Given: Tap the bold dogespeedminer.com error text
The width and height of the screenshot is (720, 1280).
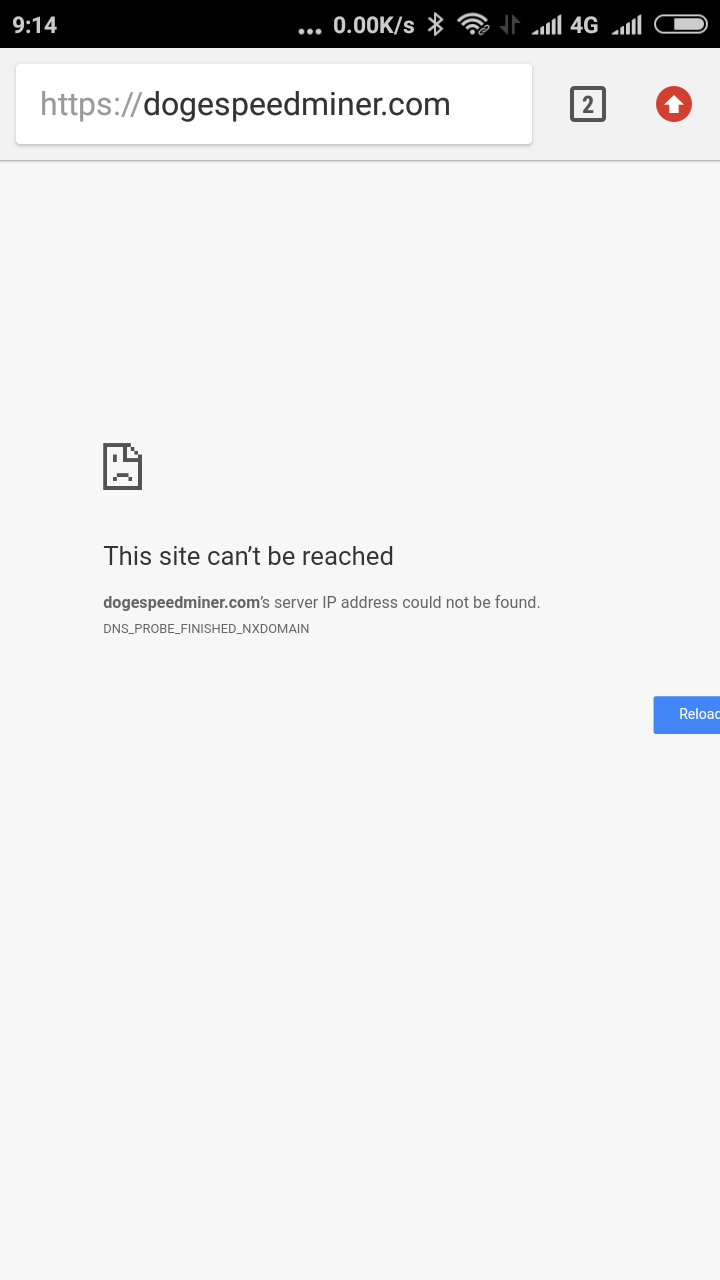Looking at the screenshot, I should coord(182,603).
